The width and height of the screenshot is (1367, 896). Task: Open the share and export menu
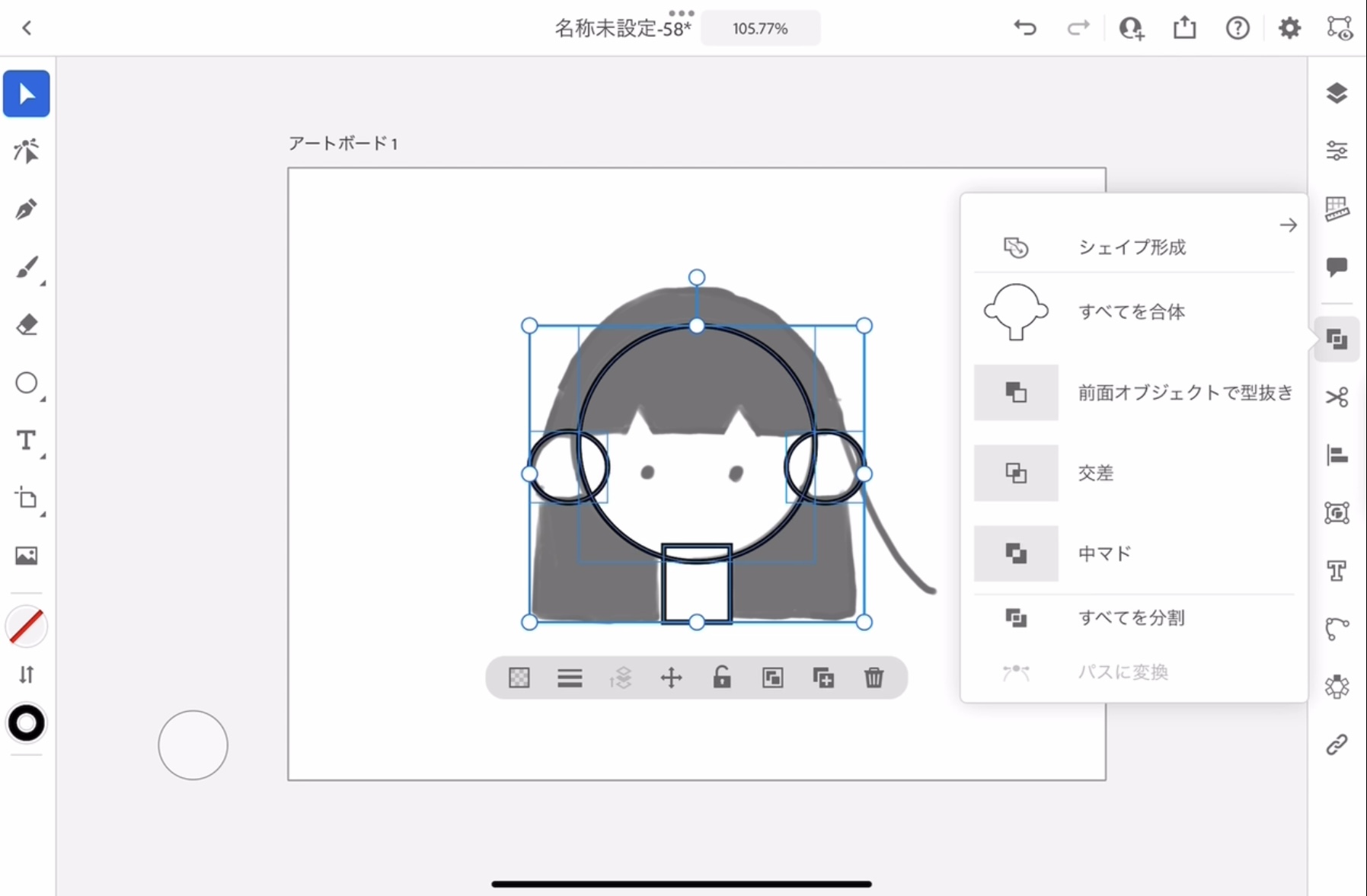(1184, 28)
